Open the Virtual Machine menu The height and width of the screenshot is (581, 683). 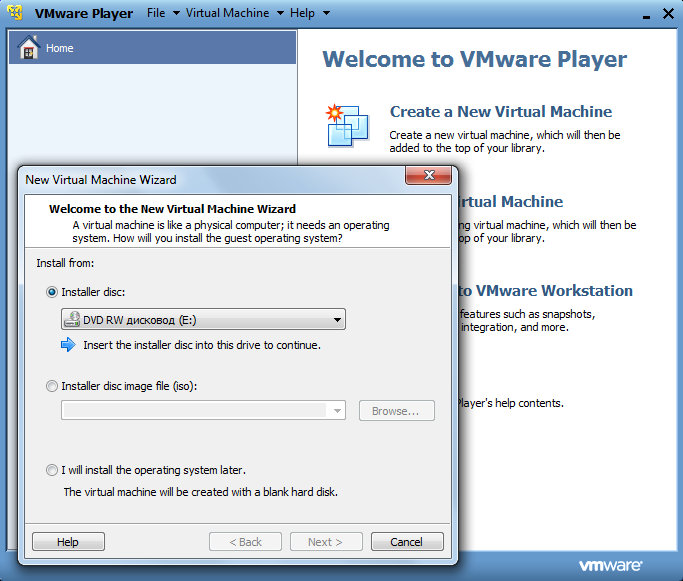coord(234,13)
